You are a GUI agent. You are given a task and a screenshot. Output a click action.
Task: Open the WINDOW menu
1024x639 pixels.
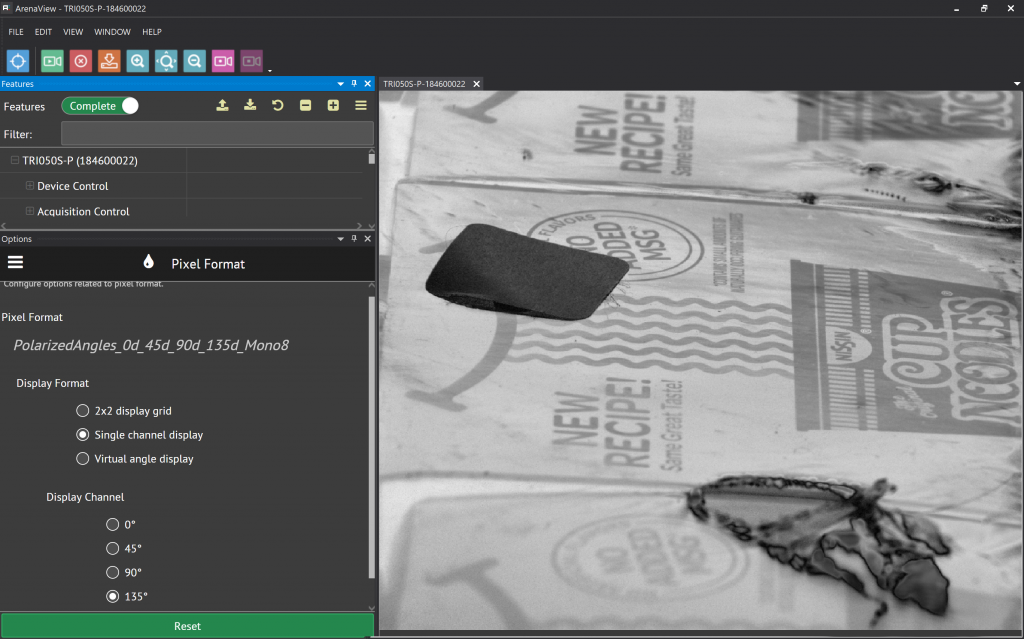pos(112,31)
